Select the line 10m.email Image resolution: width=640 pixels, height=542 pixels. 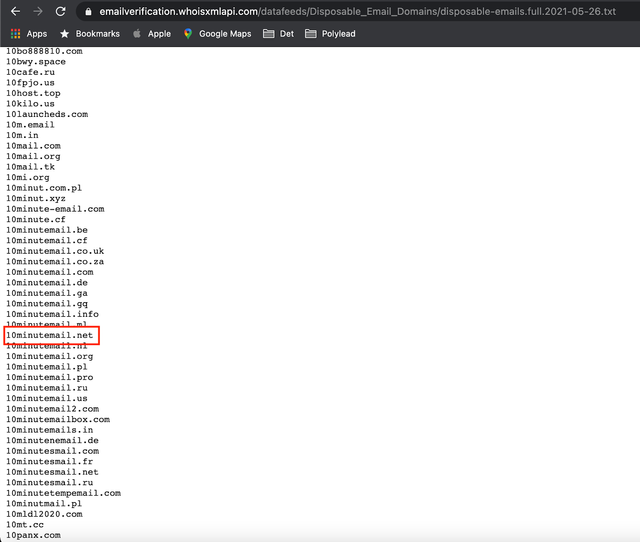point(30,125)
